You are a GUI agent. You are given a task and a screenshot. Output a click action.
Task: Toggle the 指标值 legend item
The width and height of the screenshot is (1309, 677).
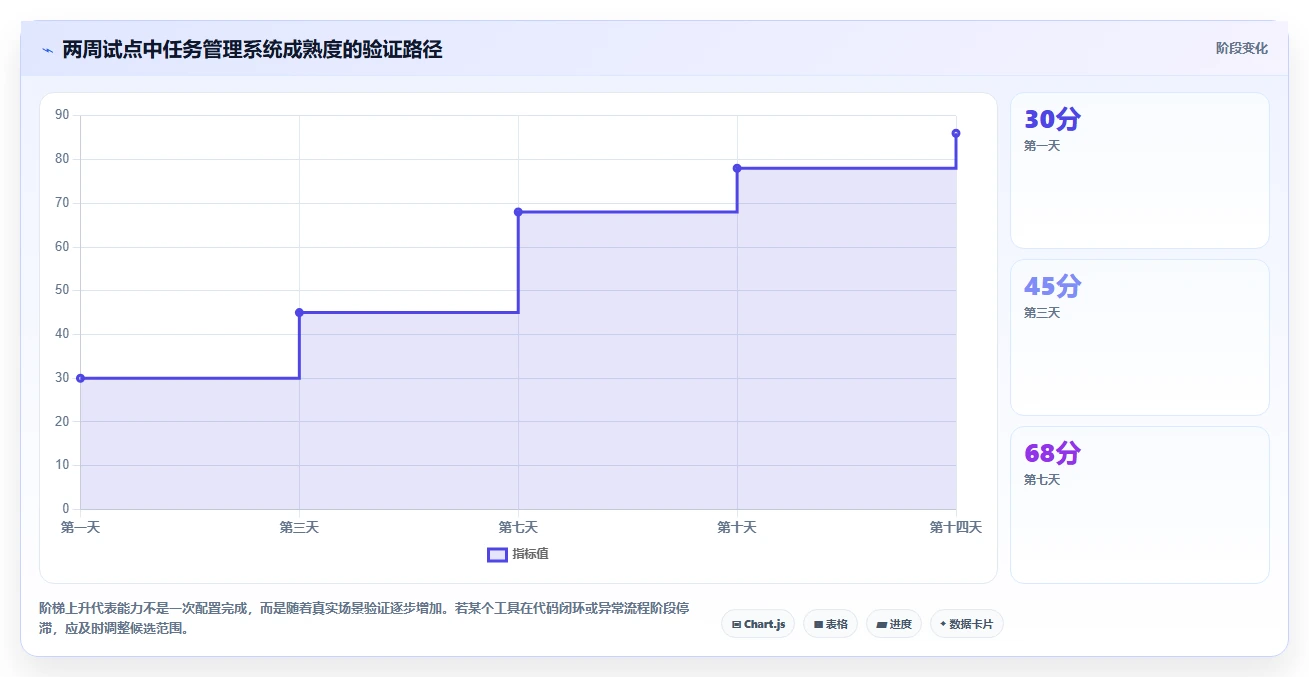tap(518, 554)
